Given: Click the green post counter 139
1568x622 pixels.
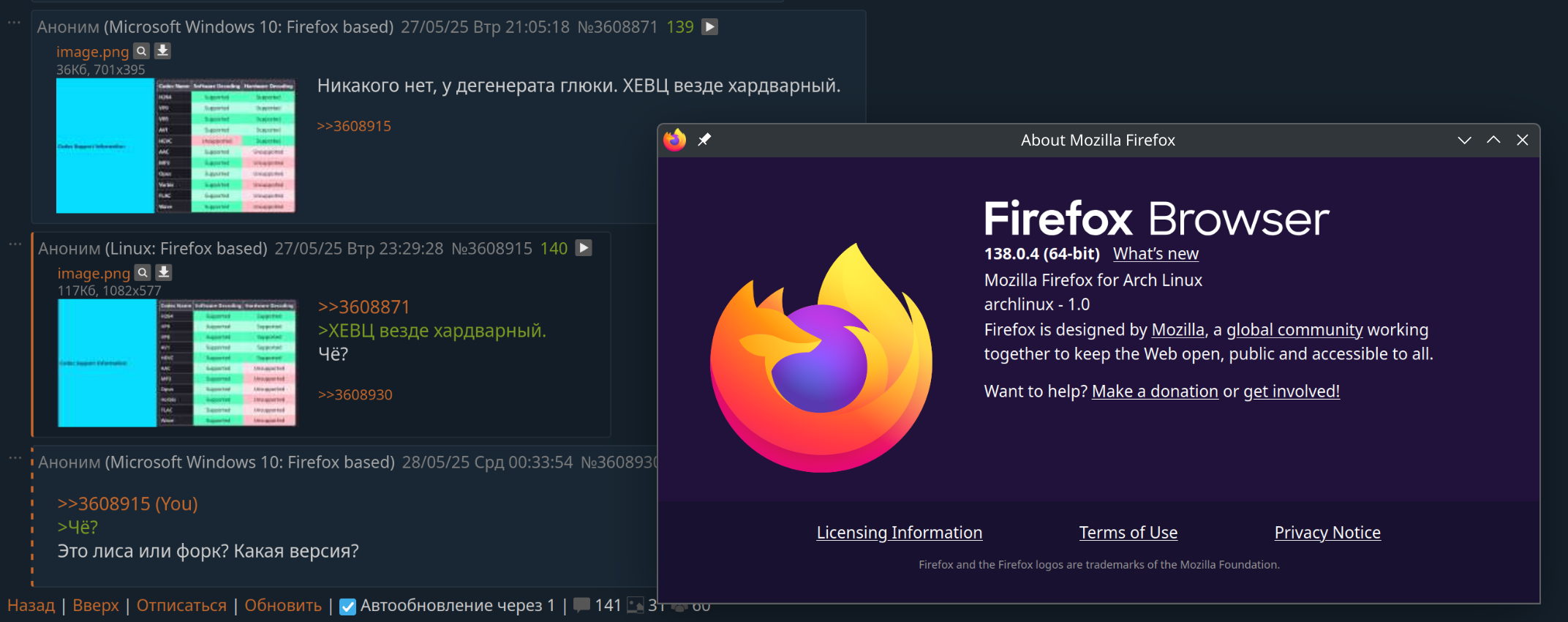Looking at the screenshot, I should pyautogui.click(x=680, y=27).
